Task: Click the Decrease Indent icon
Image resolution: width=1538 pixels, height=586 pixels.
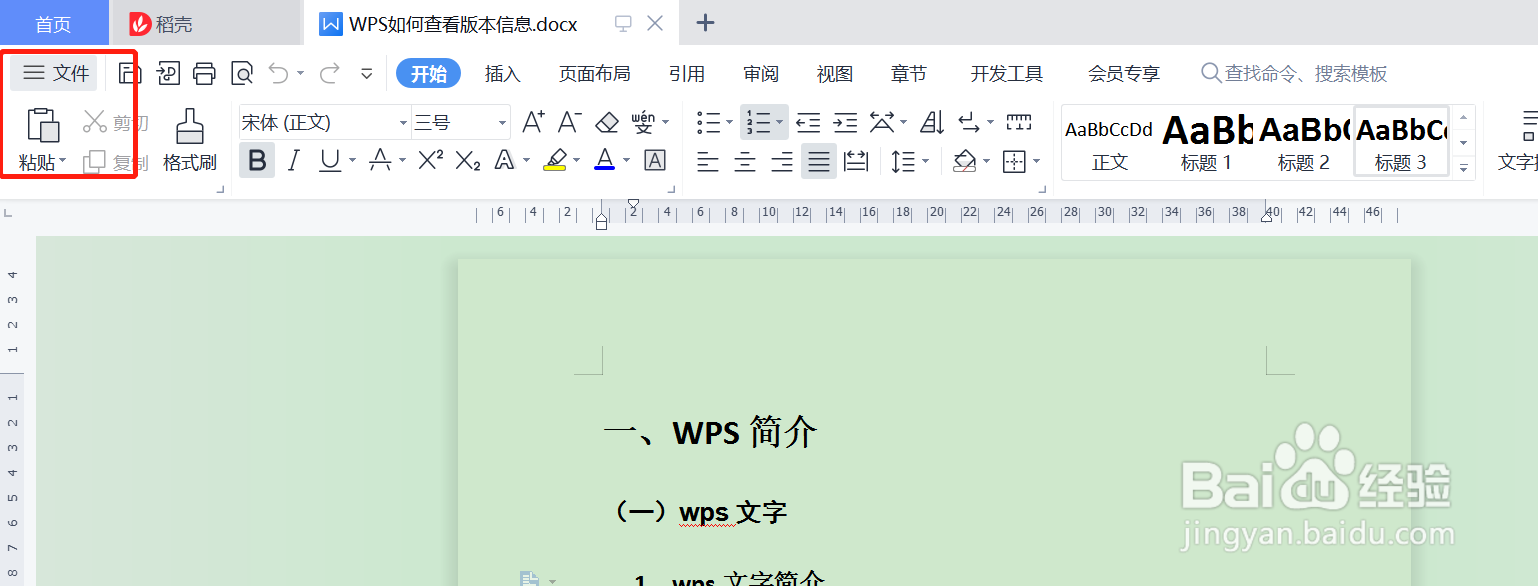Action: pos(808,122)
